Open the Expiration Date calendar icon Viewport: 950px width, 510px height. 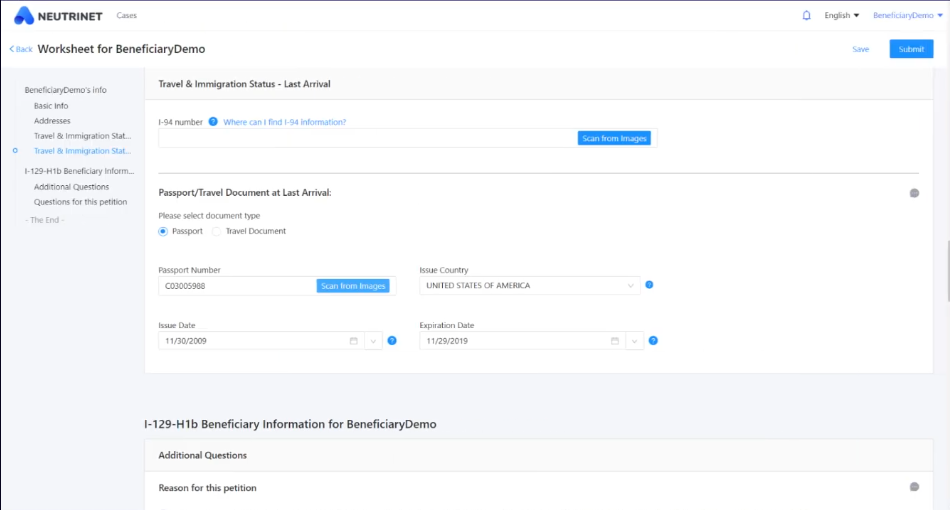(x=615, y=341)
